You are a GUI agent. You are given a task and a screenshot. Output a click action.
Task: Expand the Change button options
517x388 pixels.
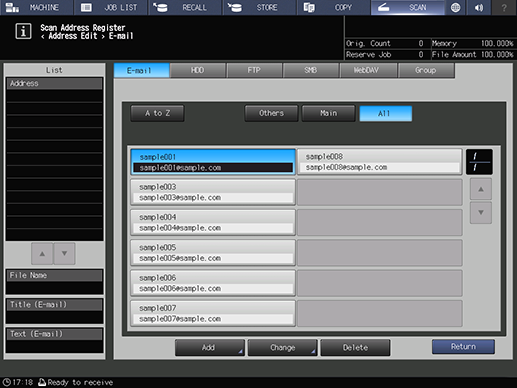(x=282, y=348)
